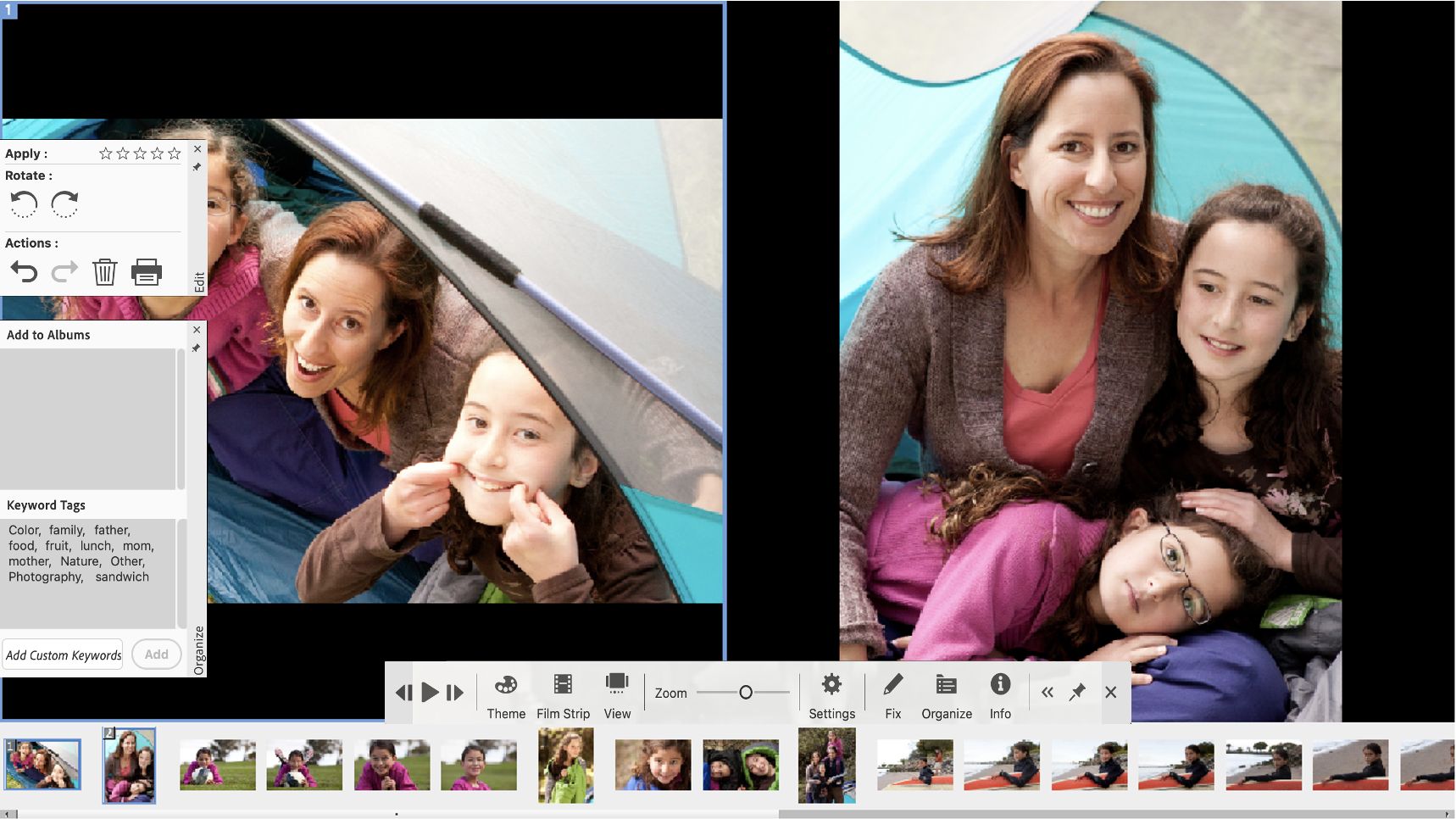Apply the food keyword tag
This screenshot has width=1456, height=819.
[23, 546]
